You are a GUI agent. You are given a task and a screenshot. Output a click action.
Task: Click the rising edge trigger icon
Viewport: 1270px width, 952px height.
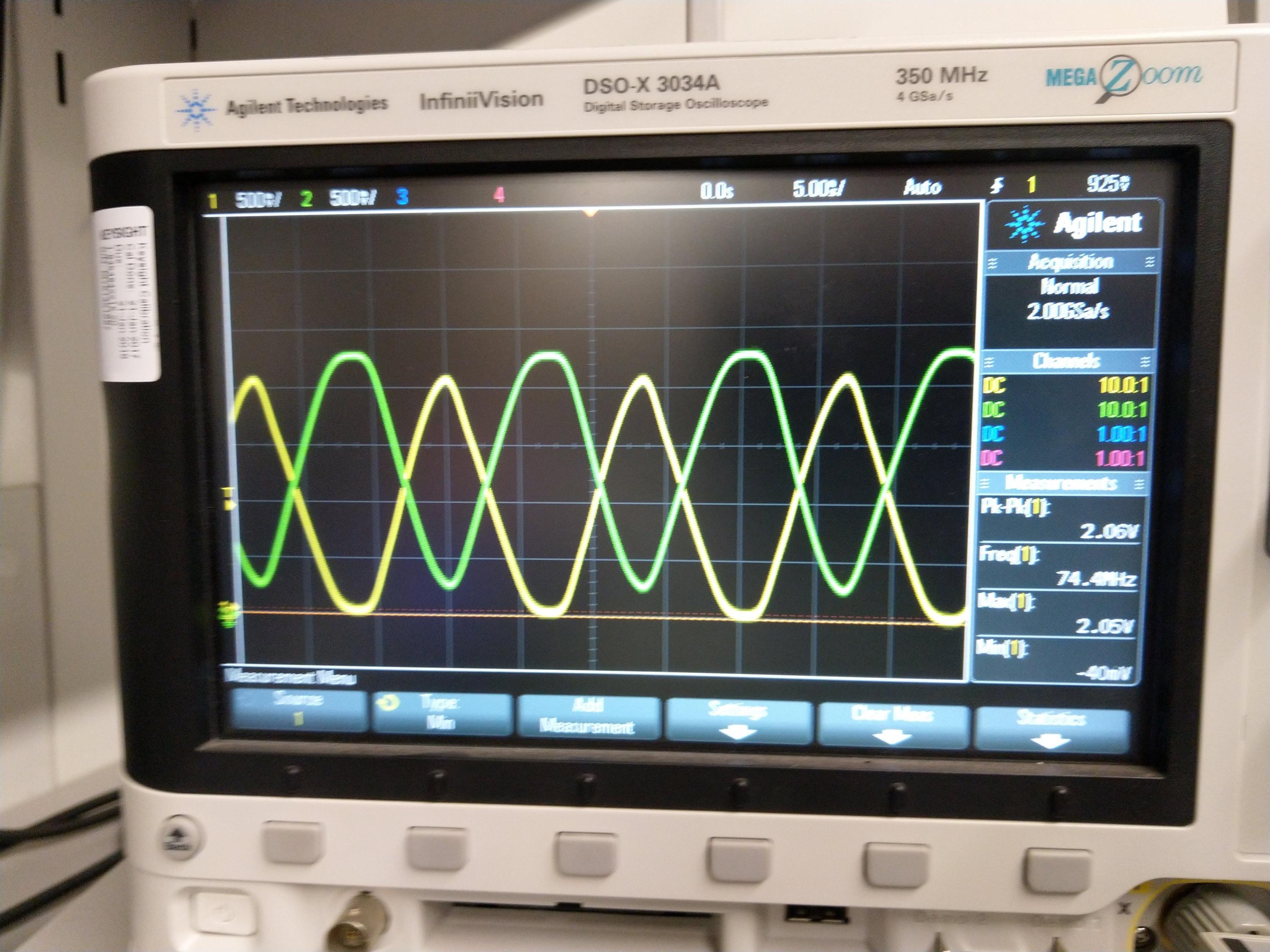pyautogui.click(x=997, y=185)
